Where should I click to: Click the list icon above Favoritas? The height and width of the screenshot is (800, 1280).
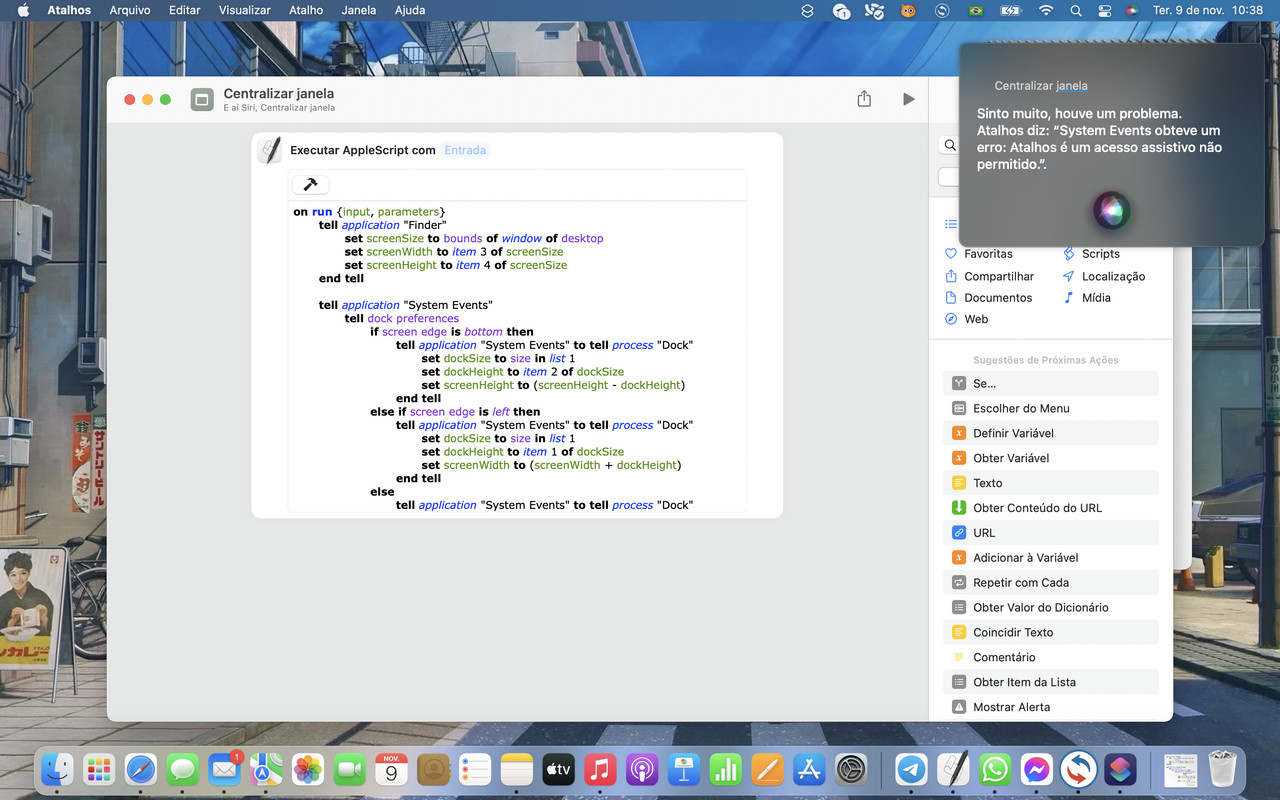[951, 224]
